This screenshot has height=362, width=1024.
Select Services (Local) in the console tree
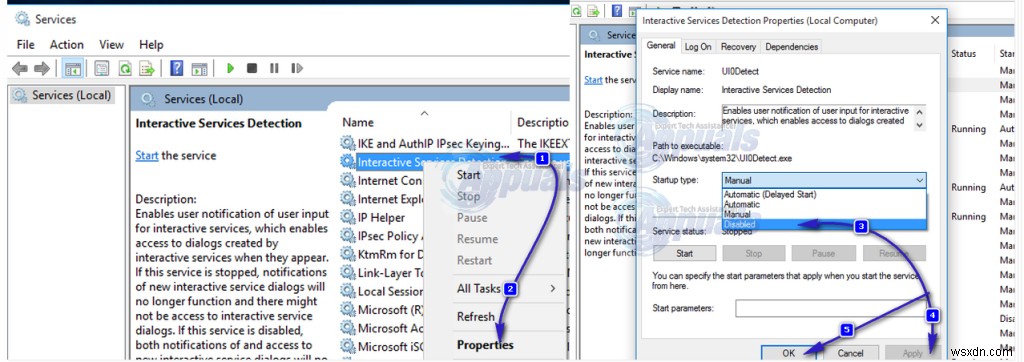point(63,95)
